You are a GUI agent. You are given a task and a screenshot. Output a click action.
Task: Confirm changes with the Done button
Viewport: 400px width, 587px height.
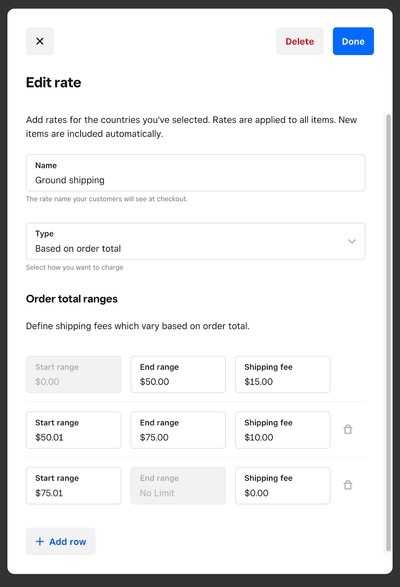pos(353,41)
